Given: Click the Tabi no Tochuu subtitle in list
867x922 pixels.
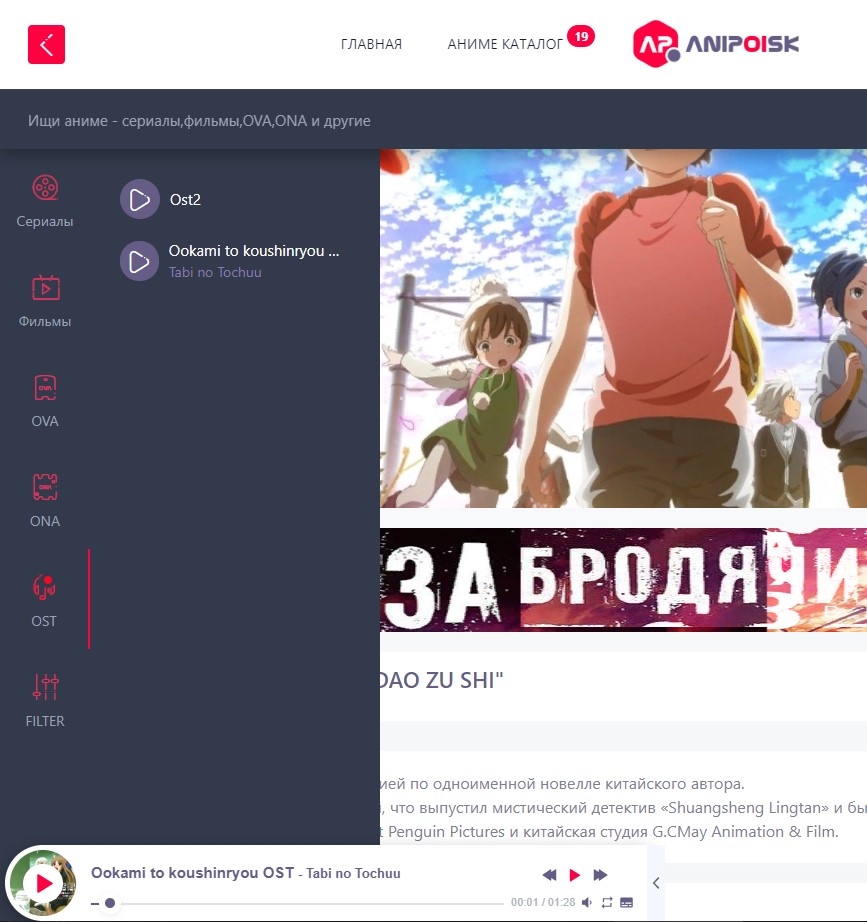Looking at the screenshot, I should (215, 272).
